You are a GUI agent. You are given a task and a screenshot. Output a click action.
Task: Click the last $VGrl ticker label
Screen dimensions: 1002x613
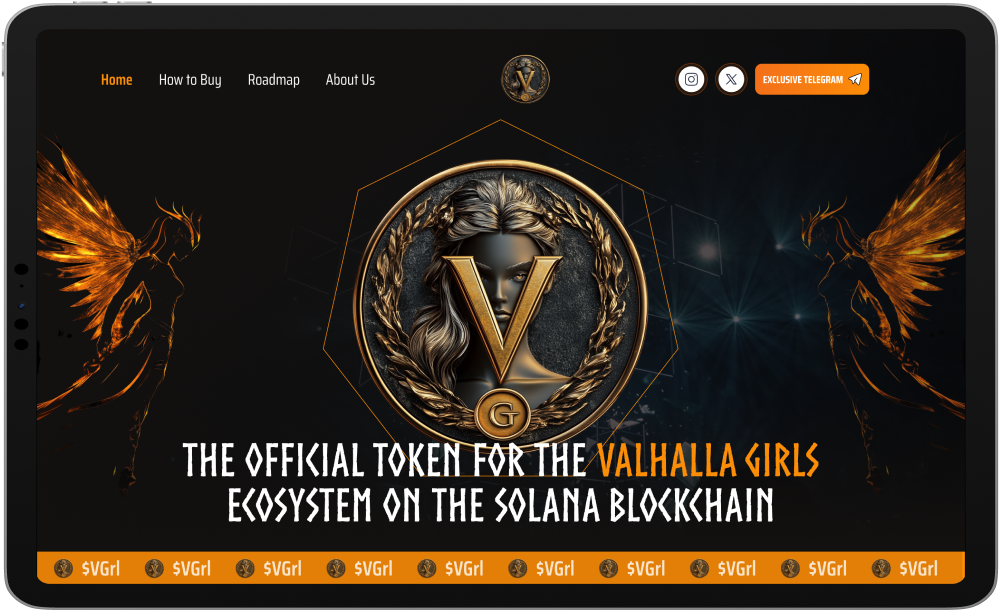[x=918, y=568]
